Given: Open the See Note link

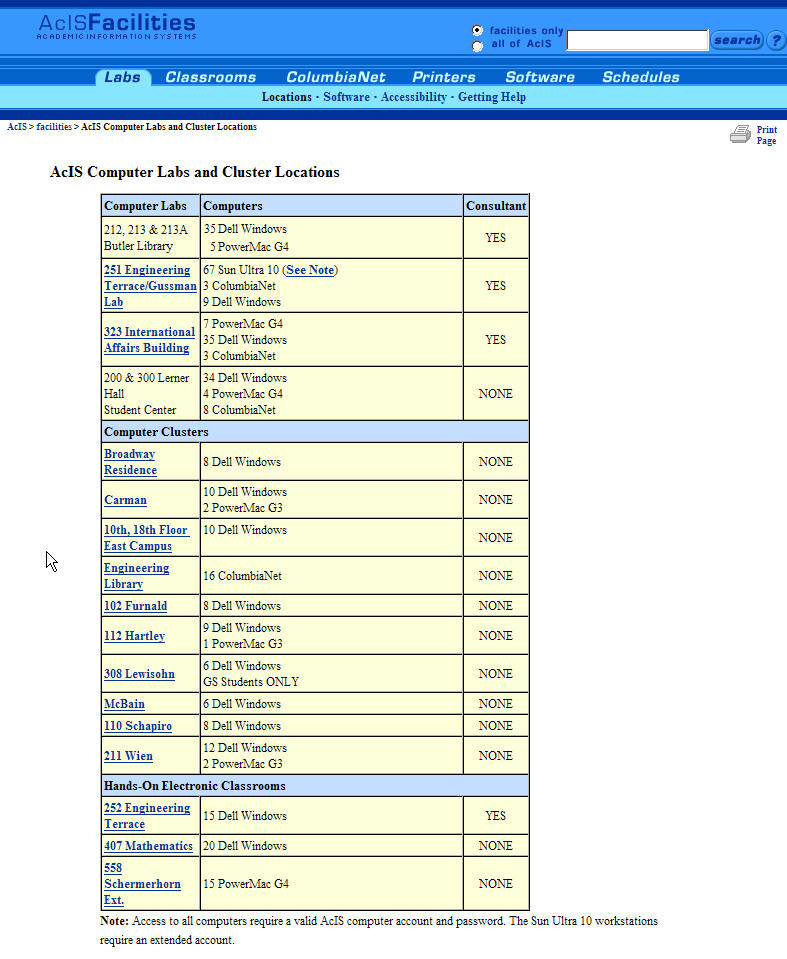Looking at the screenshot, I should 310,270.
